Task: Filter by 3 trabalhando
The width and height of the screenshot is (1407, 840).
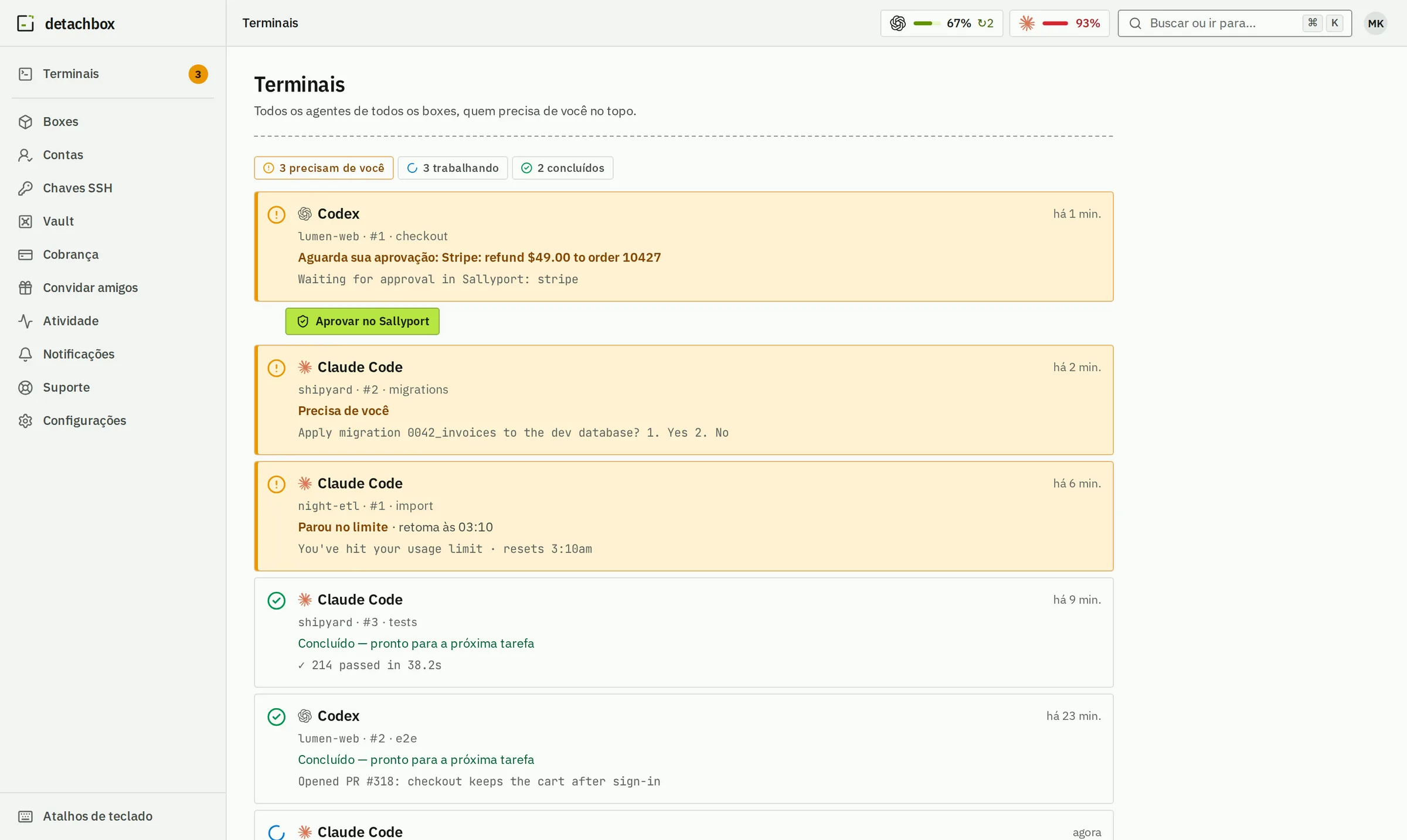Action: point(453,168)
